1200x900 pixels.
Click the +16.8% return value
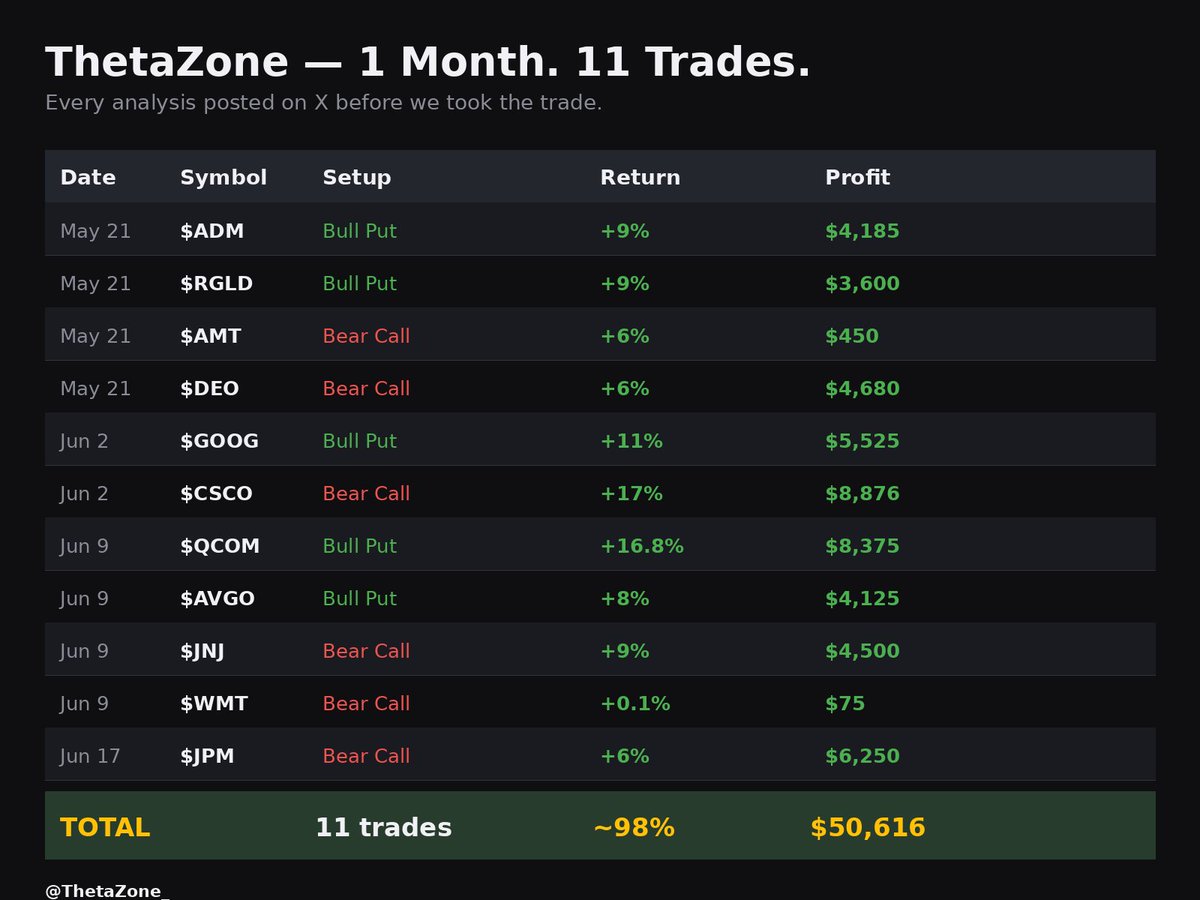pos(642,546)
